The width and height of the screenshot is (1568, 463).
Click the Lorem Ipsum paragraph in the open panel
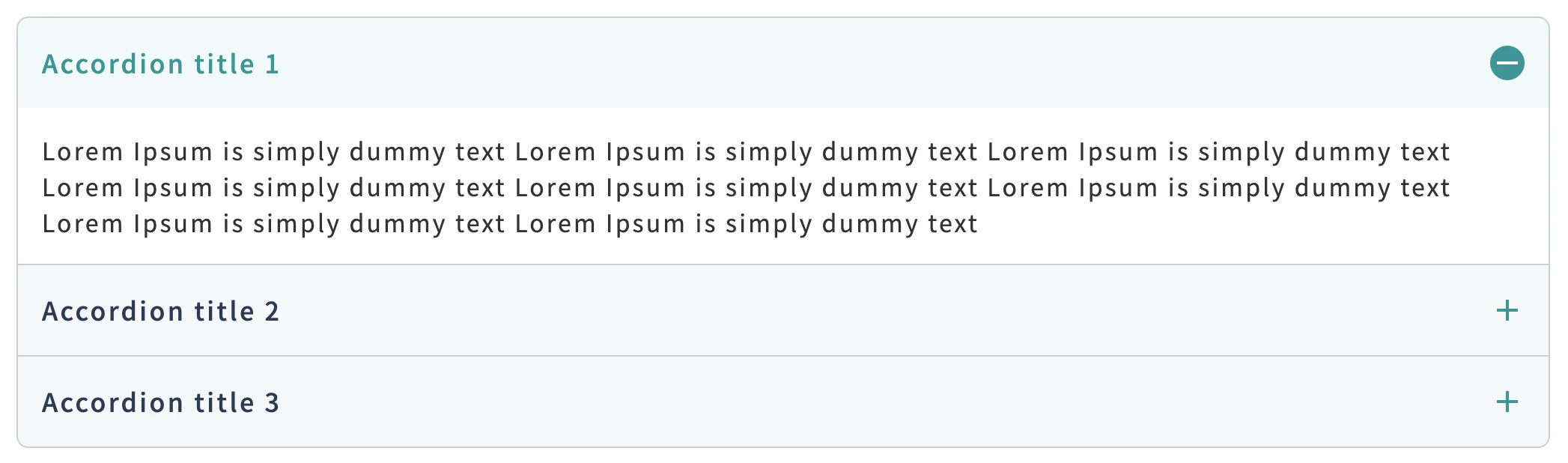[x=746, y=187]
